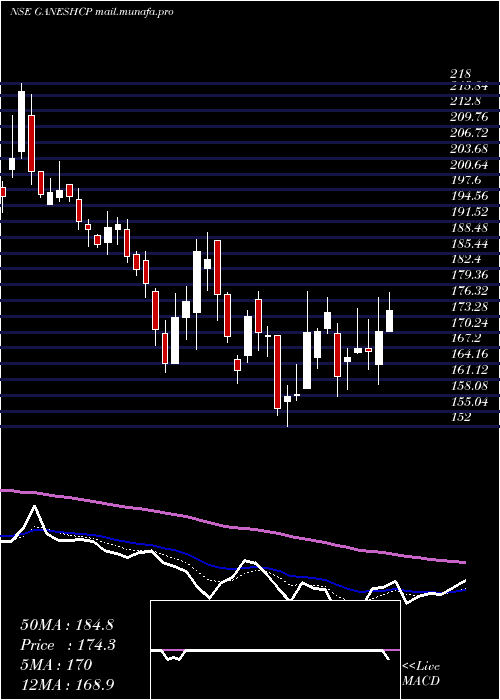Select the 188.48 axis label
Viewport: 500px width, 700px height.
[469, 227]
